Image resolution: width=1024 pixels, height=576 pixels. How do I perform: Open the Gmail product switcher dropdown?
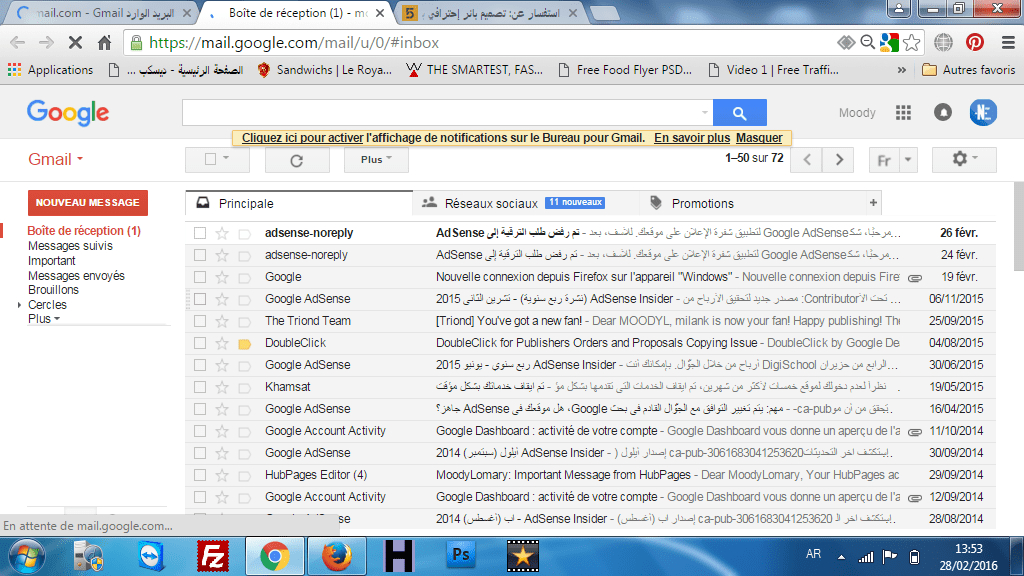click(x=56, y=160)
